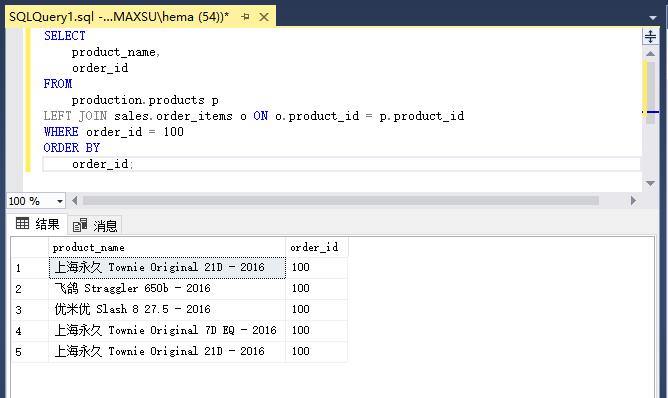Place cursor on the WHERE order_id line
This screenshot has width=668, height=398.
click(114, 132)
